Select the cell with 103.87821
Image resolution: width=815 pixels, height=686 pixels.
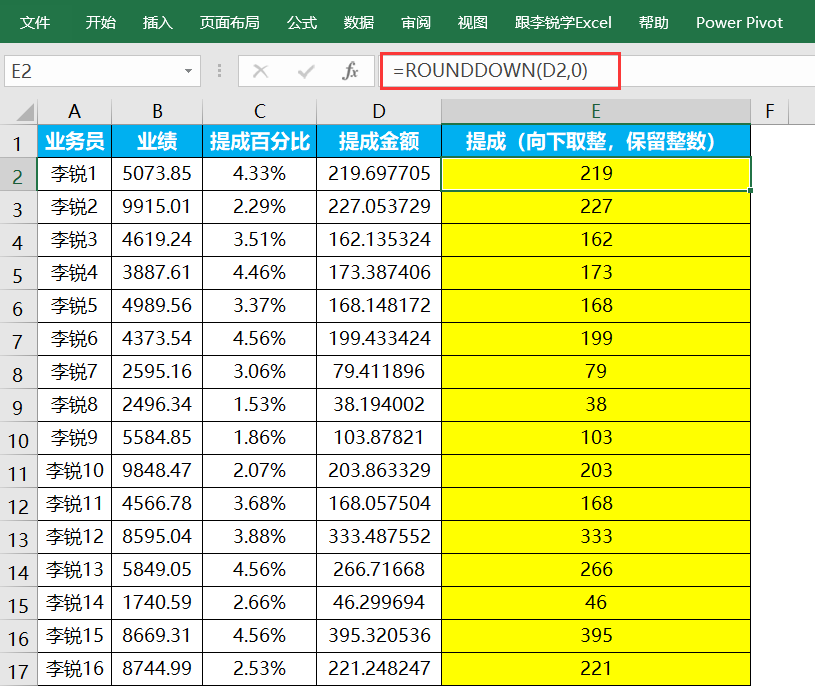(x=379, y=438)
